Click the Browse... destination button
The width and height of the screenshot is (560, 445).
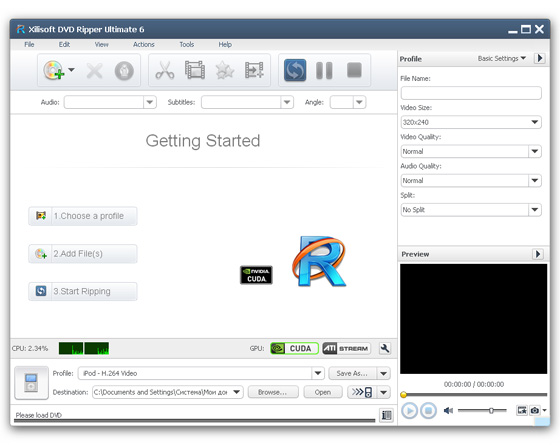(272, 392)
